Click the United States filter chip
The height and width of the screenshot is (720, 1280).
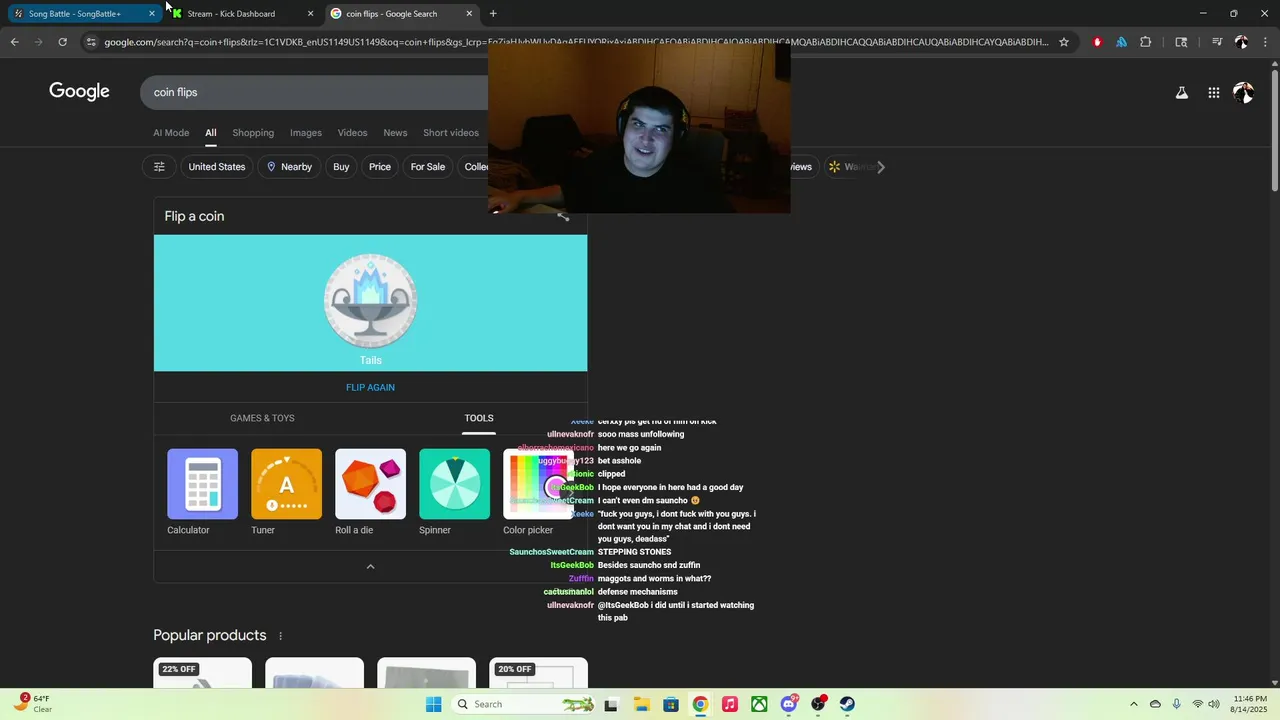pyautogui.click(x=217, y=167)
